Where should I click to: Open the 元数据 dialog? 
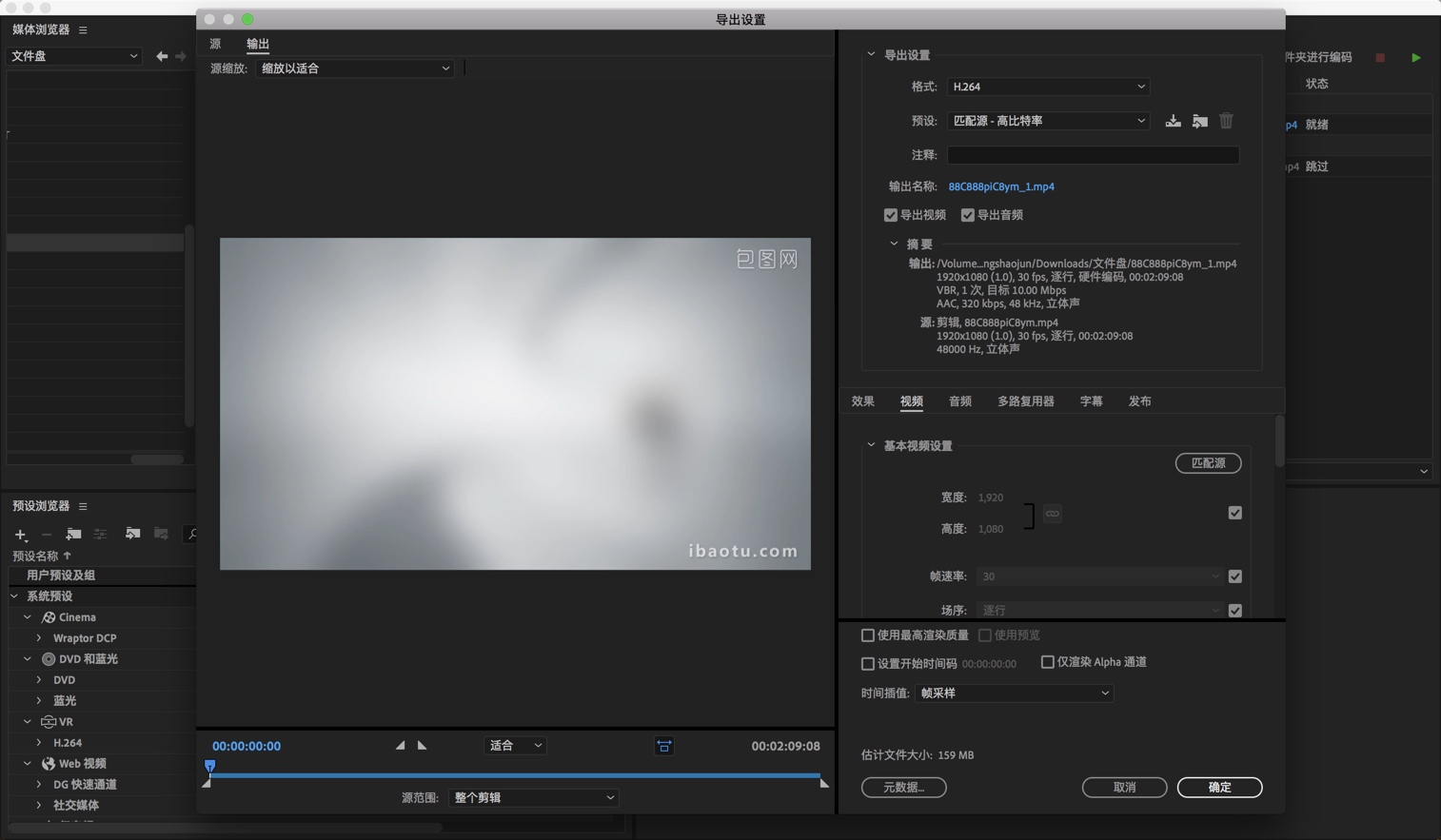pyautogui.click(x=903, y=787)
